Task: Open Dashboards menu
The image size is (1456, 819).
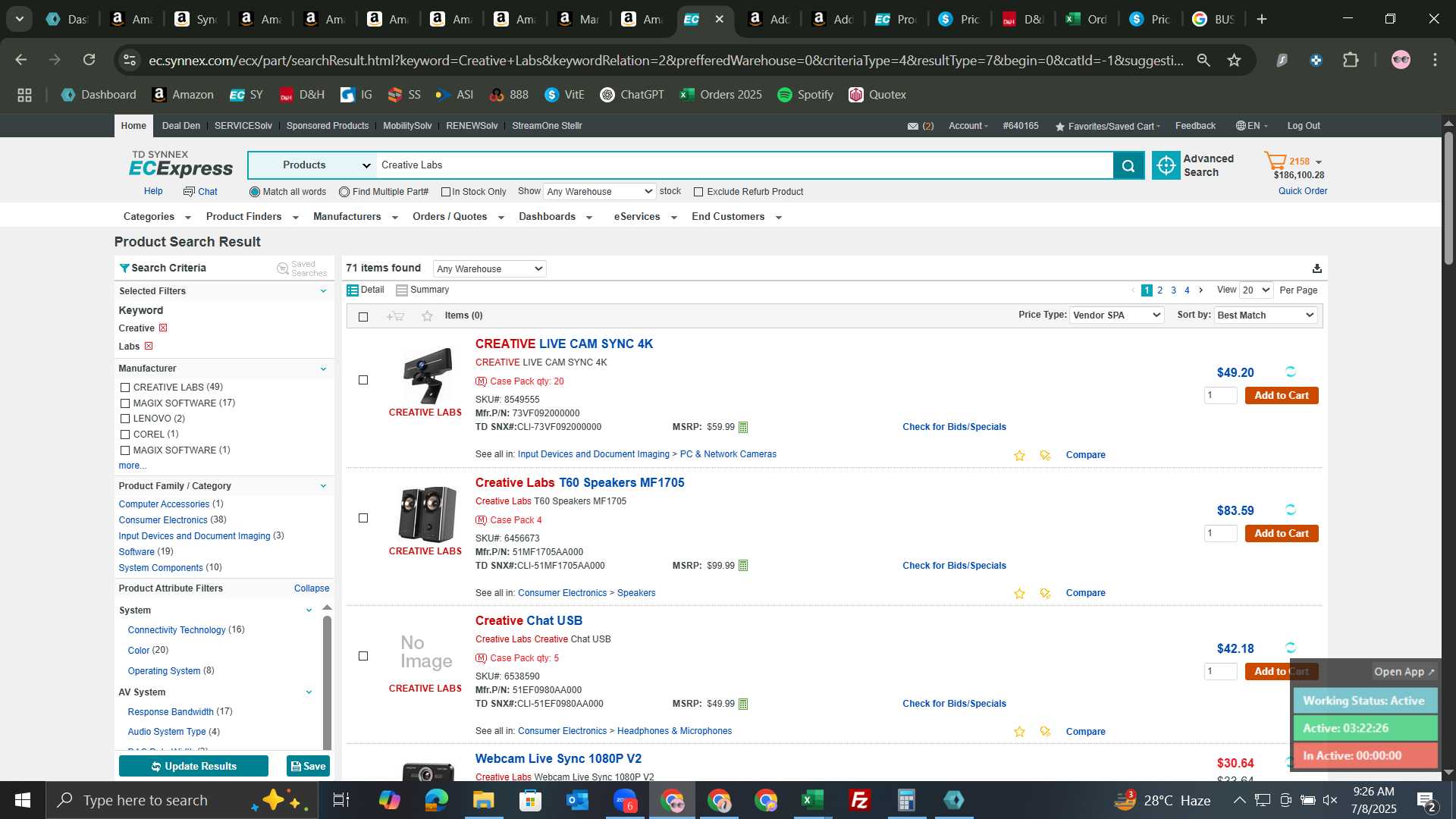Action: (555, 217)
